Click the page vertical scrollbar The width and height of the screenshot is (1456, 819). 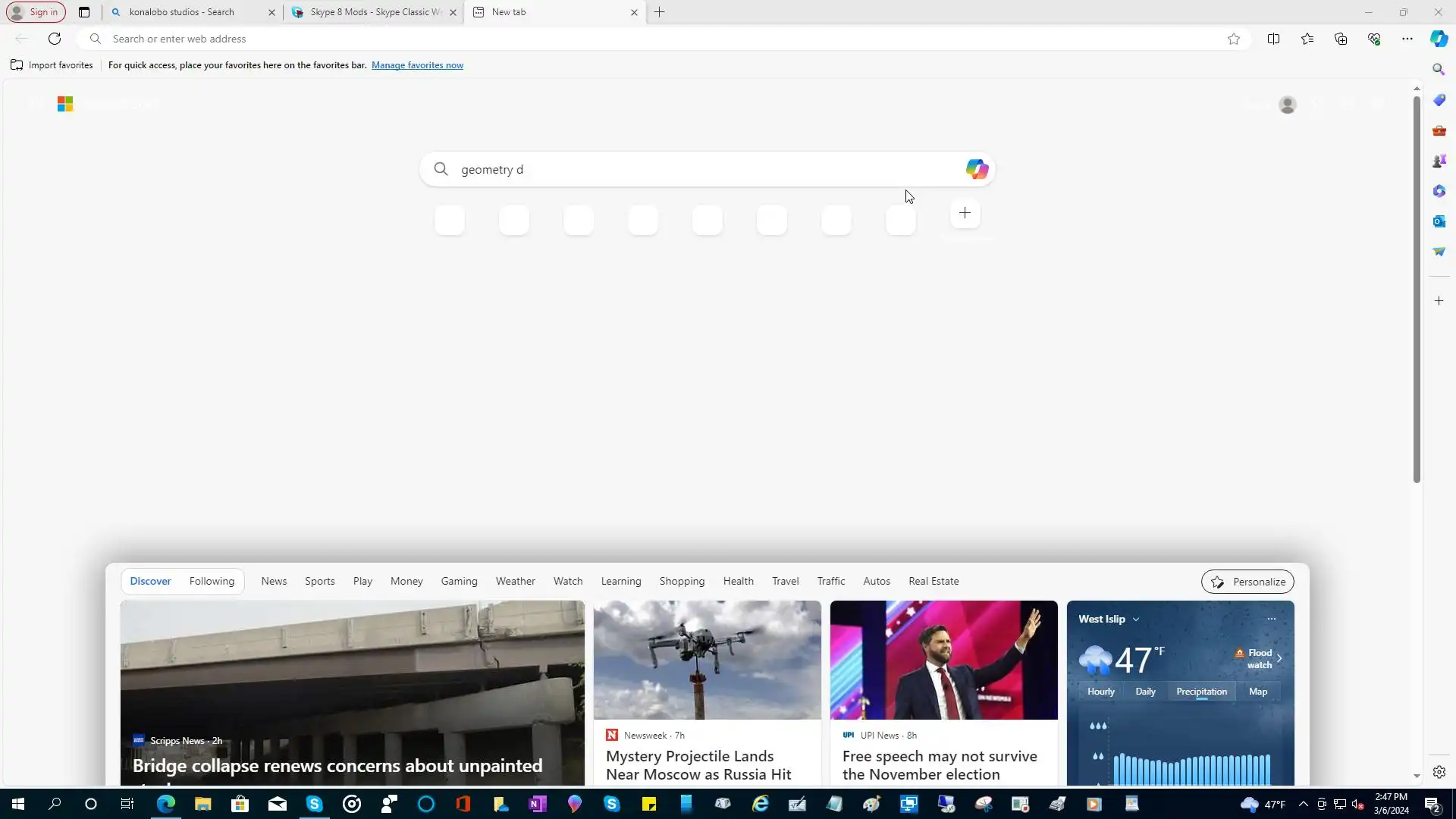pos(1416,288)
